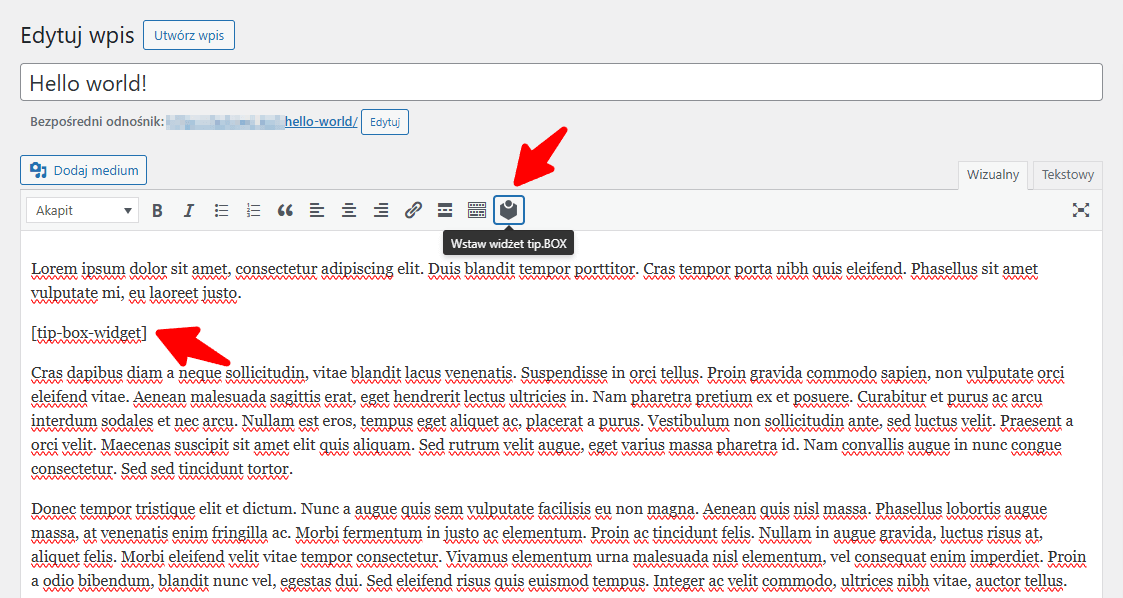This screenshot has height=598, width=1123.
Task: Align the paragraph to center
Action: [349, 210]
